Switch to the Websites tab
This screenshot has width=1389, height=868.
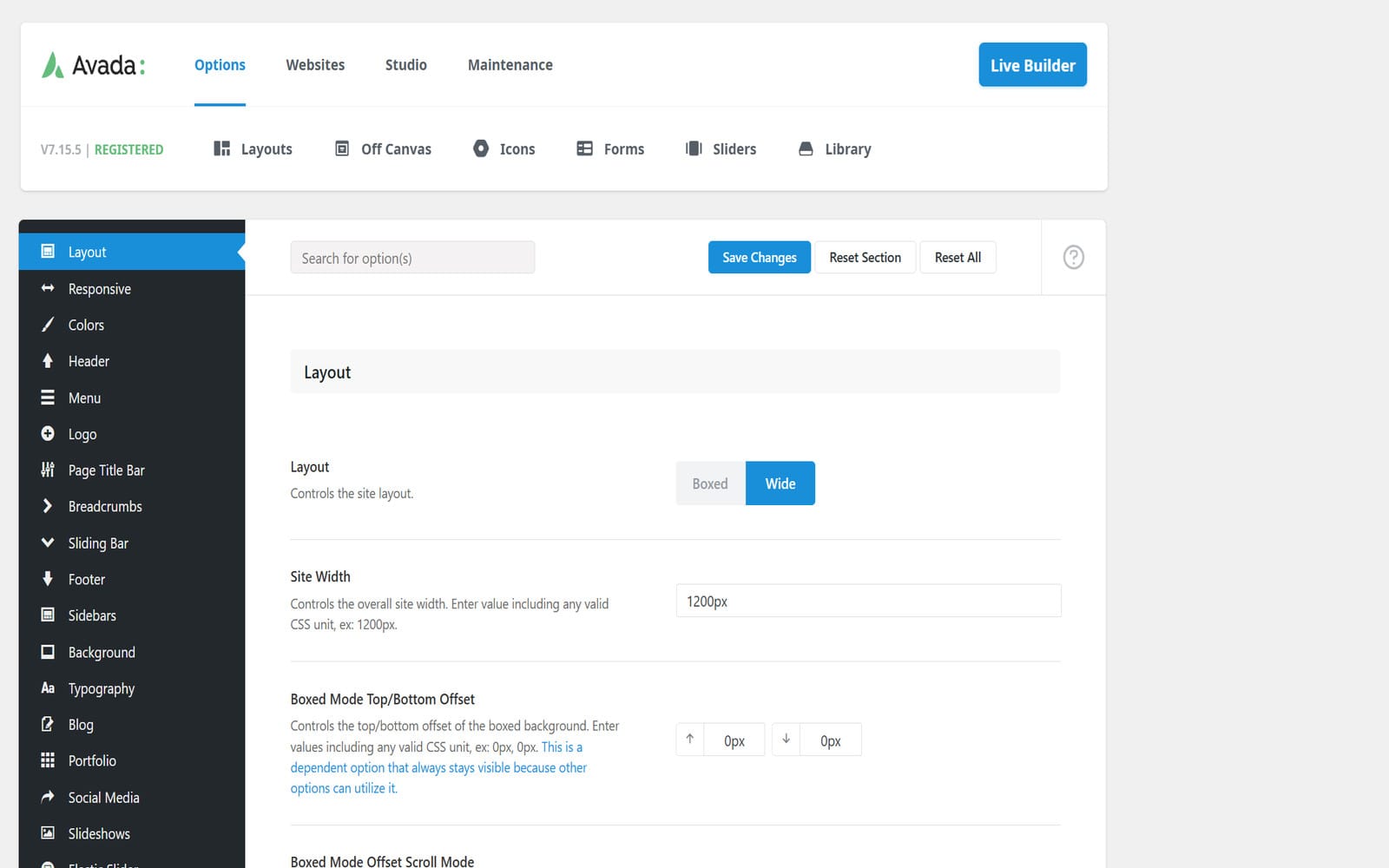click(x=315, y=65)
